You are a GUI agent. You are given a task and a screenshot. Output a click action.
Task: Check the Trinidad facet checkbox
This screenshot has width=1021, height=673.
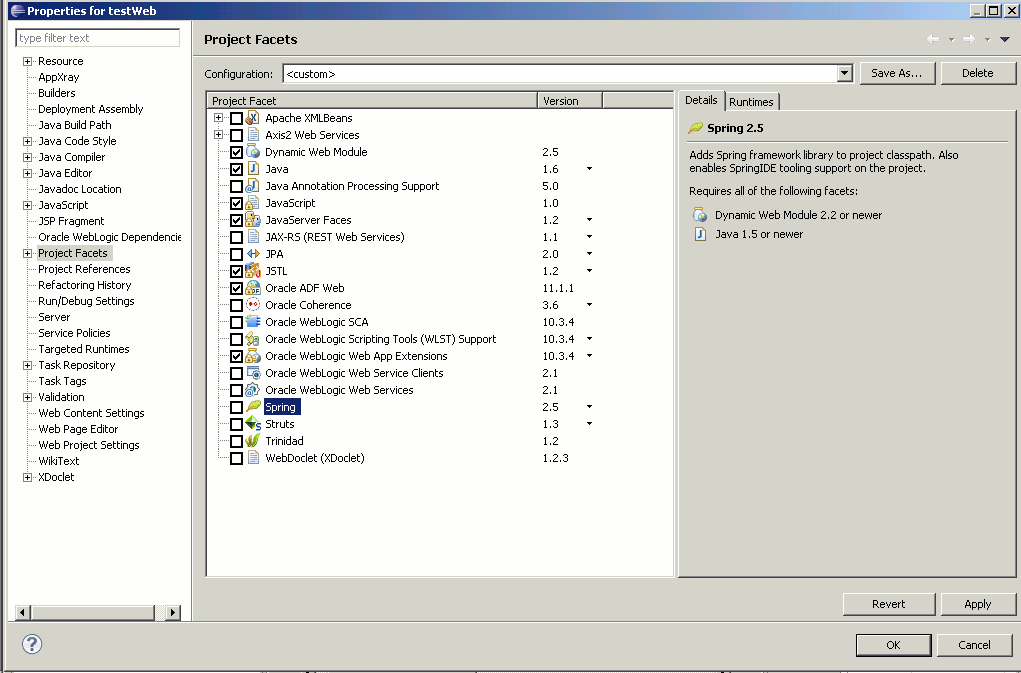(x=236, y=441)
